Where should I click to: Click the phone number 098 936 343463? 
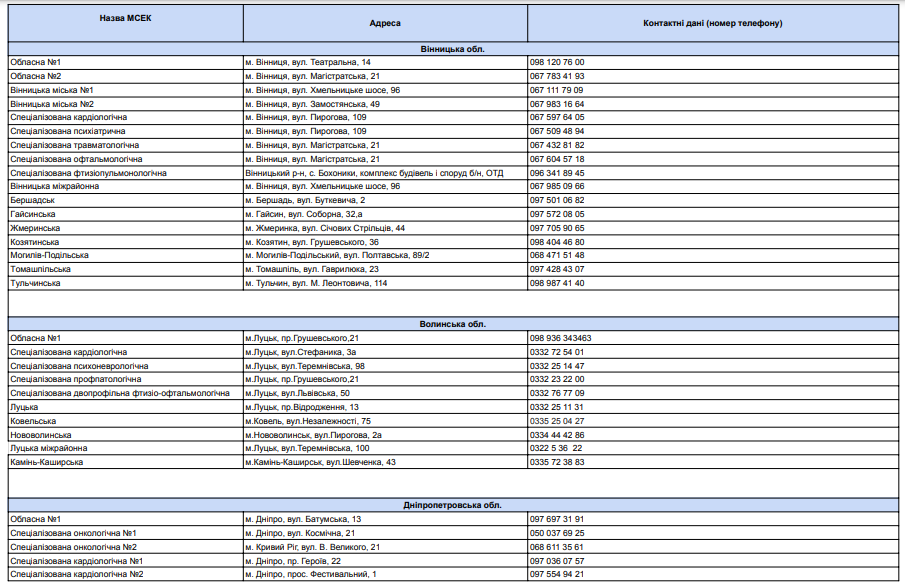561,338
